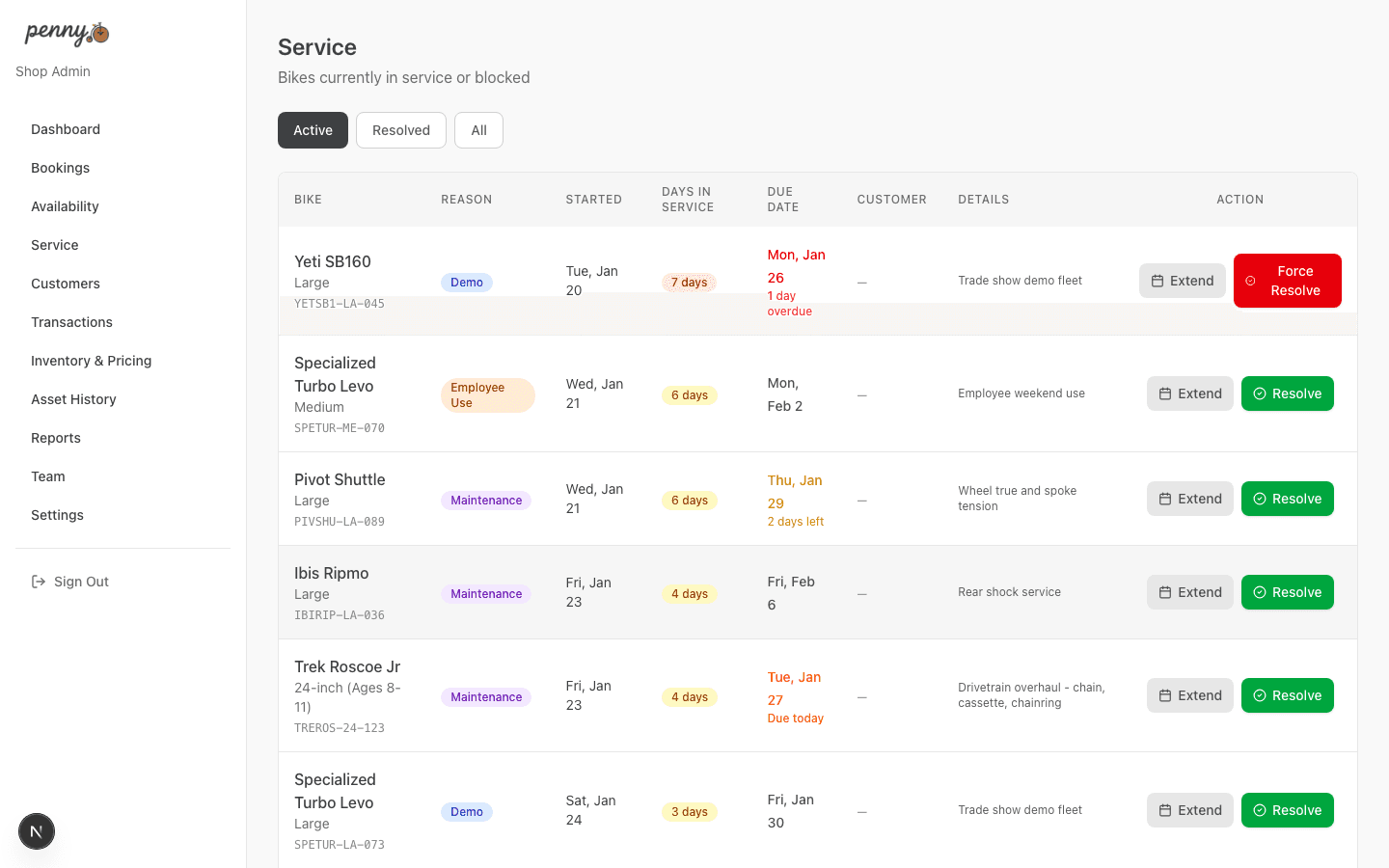The width and height of the screenshot is (1389, 868).
Task: Click the Penny bicycle logo
Action: (67, 34)
